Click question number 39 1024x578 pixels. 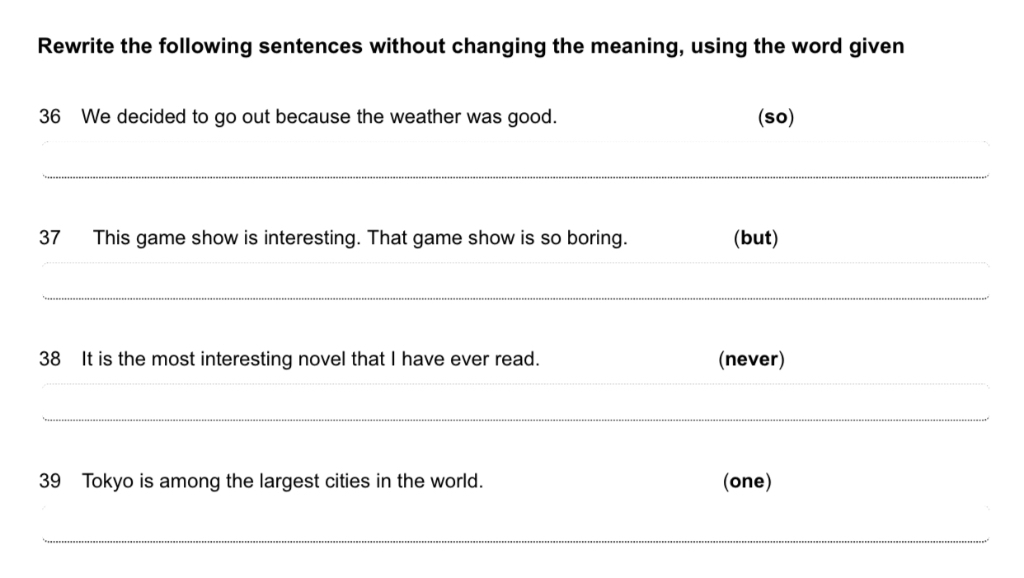(x=50, y=481)
